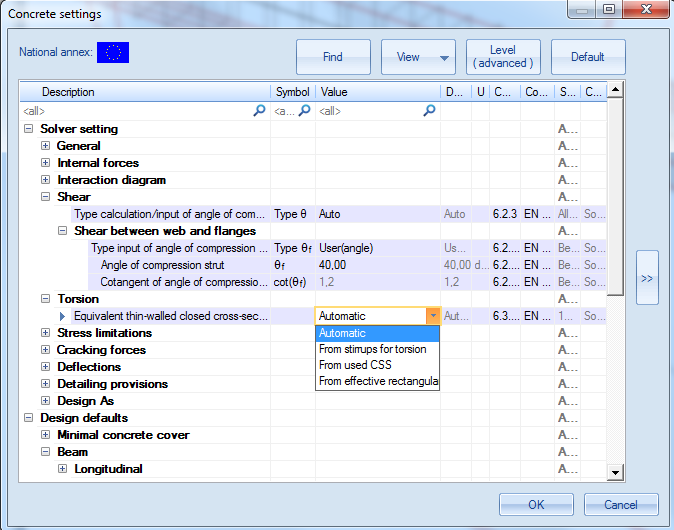Select the Equivalent thin-walled closed cross-section row
This screenshot has height=530, width=674.
click(x=338, y=316)
